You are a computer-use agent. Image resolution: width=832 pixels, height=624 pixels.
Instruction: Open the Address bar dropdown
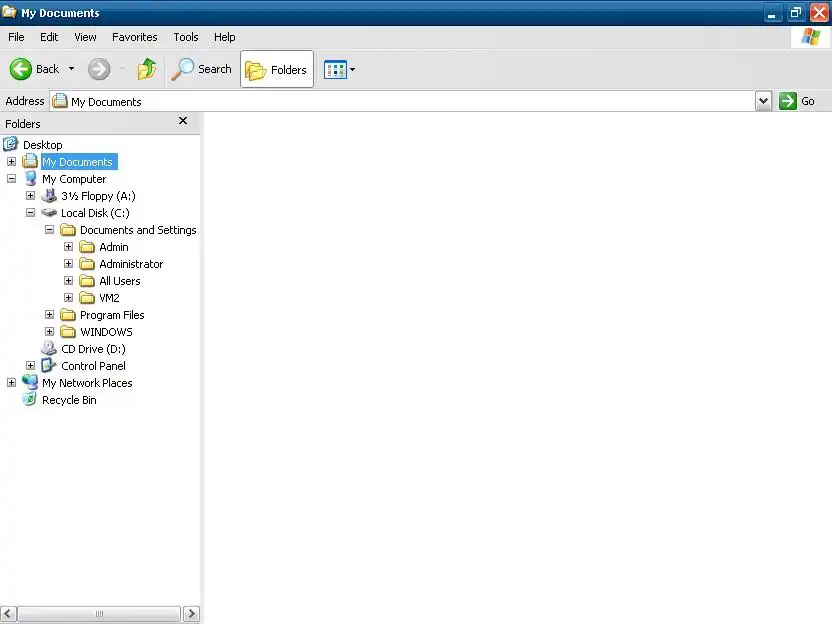pos(763,101)
